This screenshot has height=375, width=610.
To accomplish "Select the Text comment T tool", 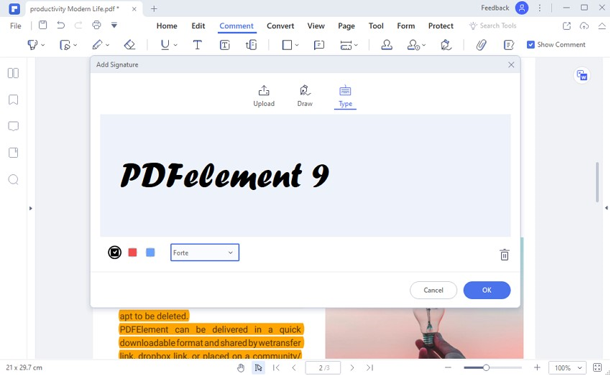I will [197, 45].
